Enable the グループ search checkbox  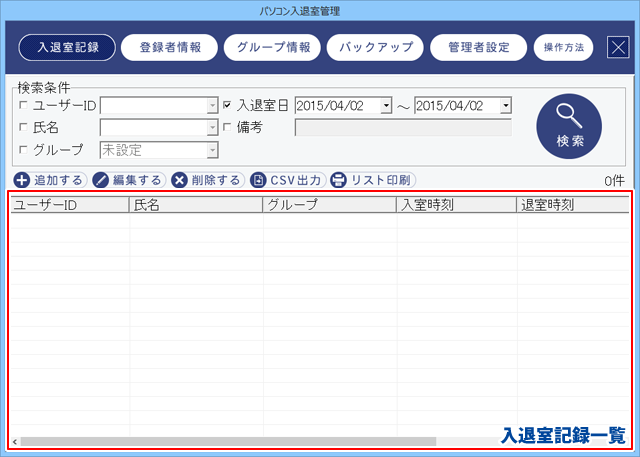(x=24, y=150)
